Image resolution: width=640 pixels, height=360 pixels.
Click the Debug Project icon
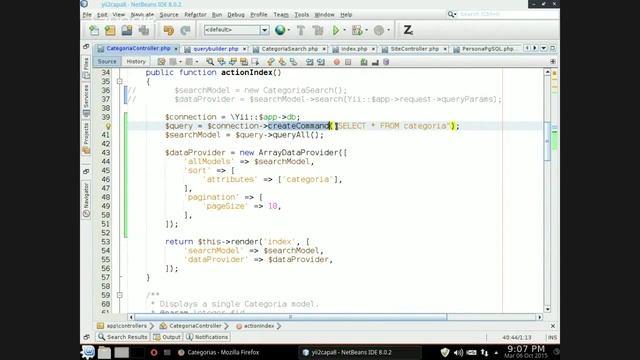click(x=357, y=30)
